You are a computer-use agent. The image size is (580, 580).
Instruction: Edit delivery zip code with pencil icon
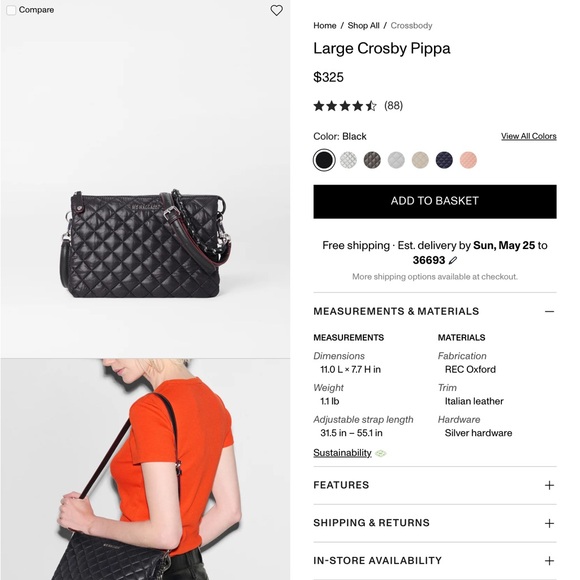pos(452,260)
